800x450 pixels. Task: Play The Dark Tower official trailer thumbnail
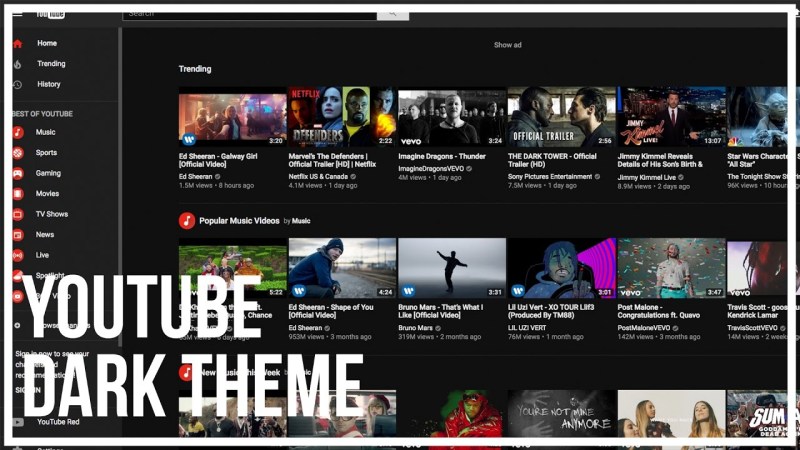[x=562, y=116]
